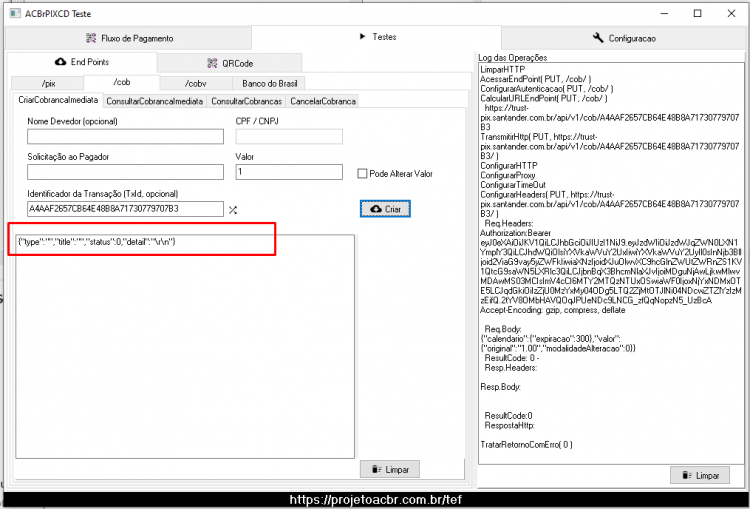
Task: Toggle the Pode Alterar Valor checkbox
Action: (x=362, y=173)
